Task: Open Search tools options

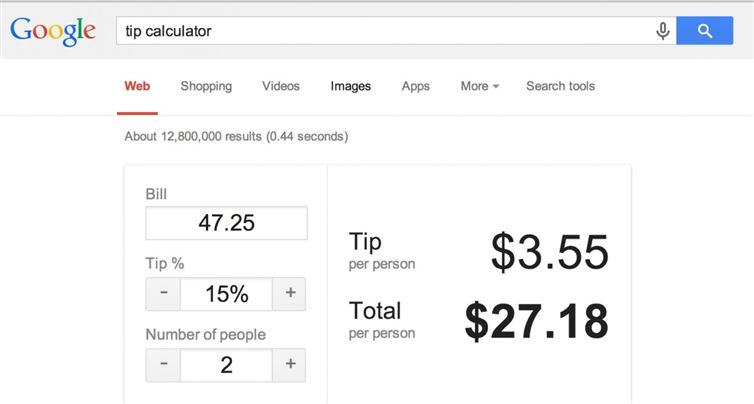Action: point(560,86)
